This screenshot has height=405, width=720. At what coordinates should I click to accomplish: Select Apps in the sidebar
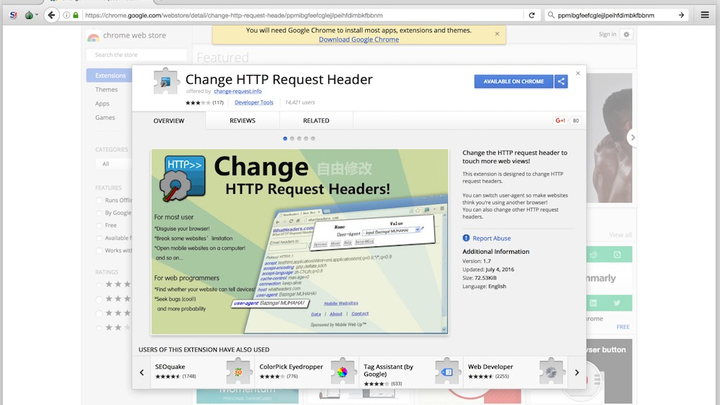coord(102,104)
